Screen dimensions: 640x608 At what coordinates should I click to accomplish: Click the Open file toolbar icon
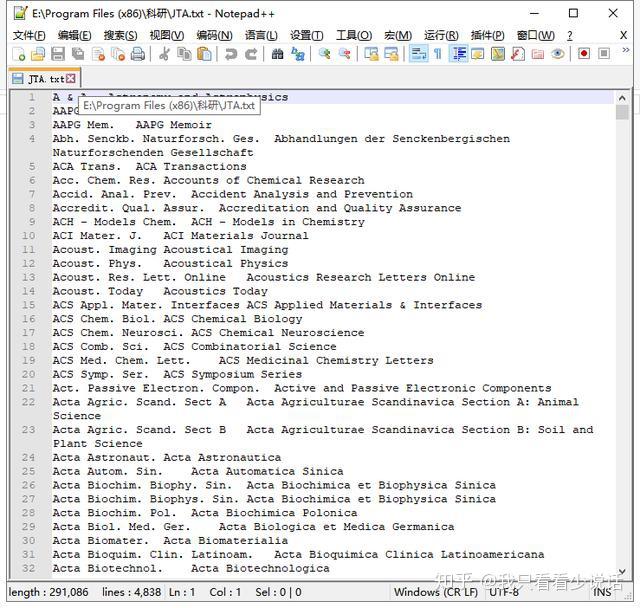(38, 54)
